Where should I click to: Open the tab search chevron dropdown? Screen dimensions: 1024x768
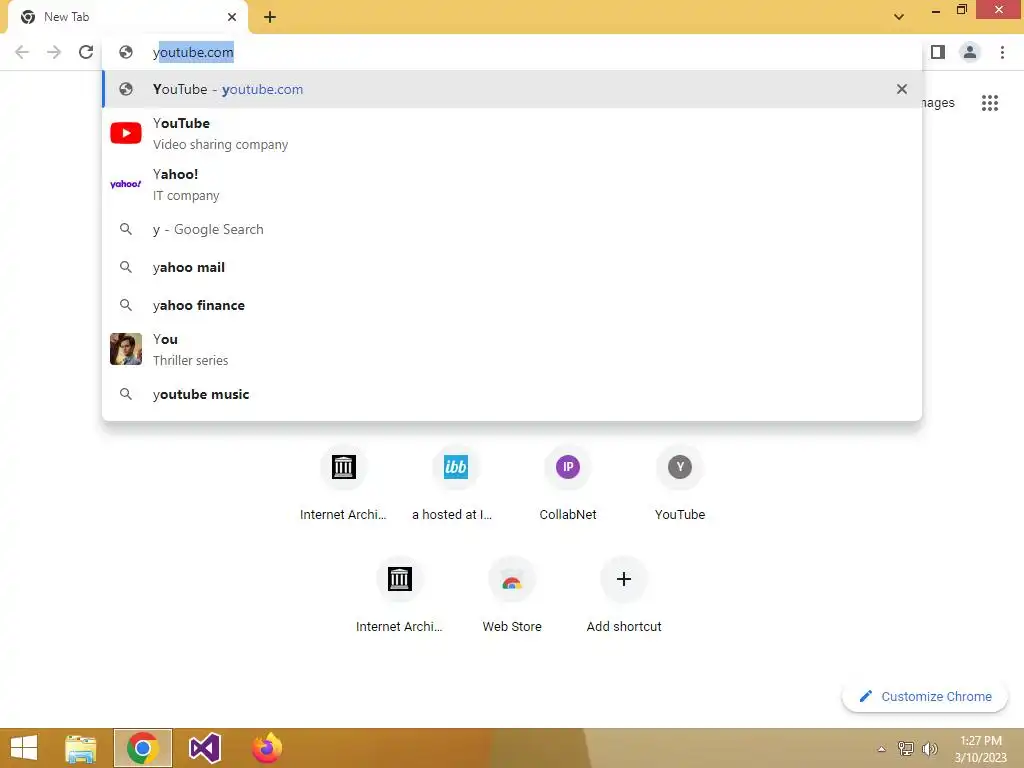click(899, 17)
